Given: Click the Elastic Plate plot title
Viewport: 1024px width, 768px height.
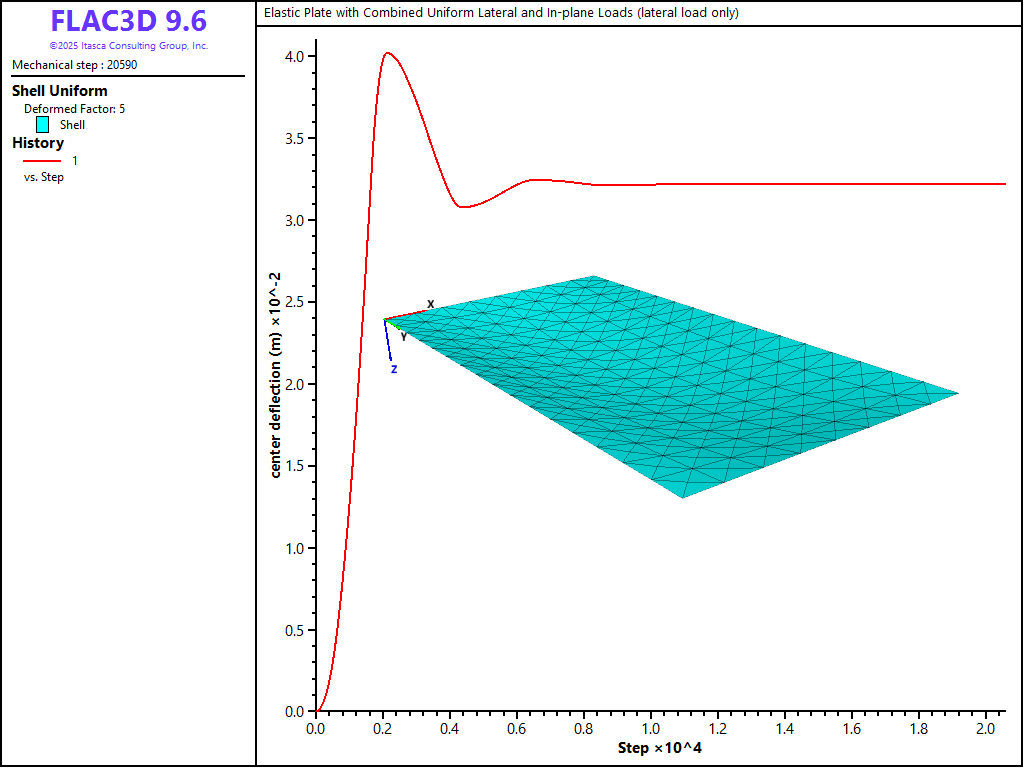Looking at the screenshot, I should [x=501, y=13].
